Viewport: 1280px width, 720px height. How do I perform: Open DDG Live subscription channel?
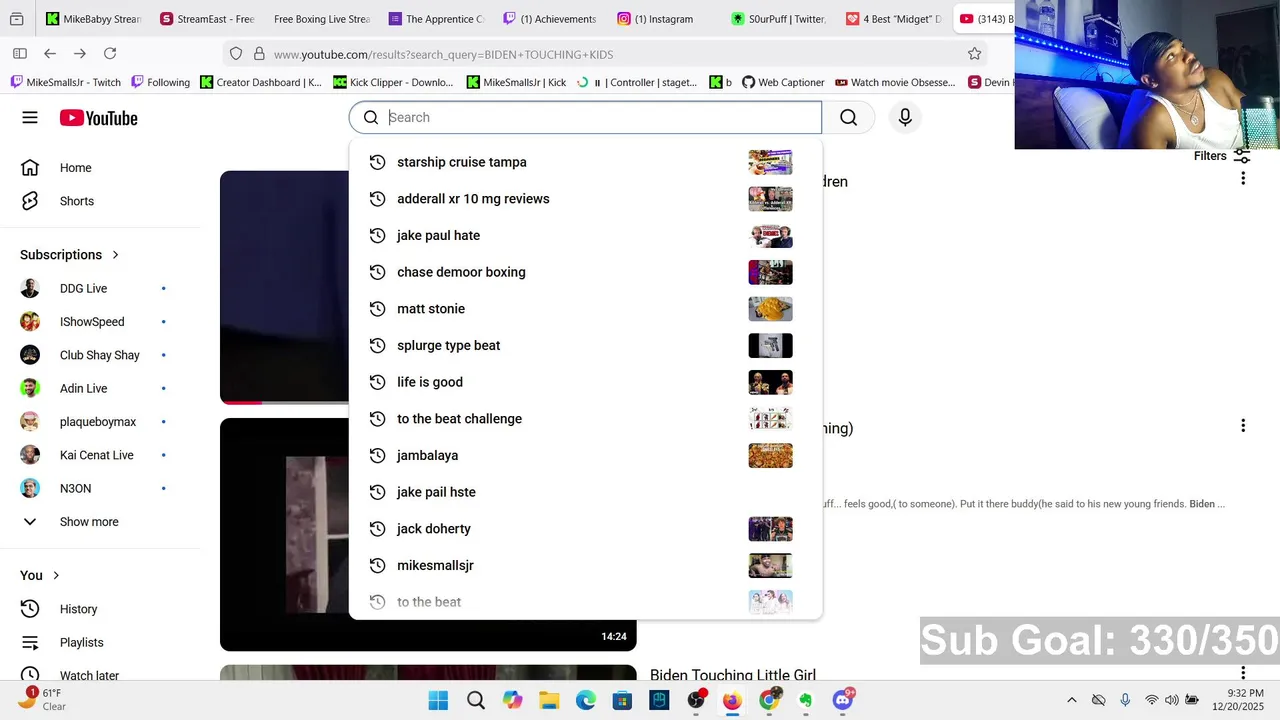click(x=83, y=289)
